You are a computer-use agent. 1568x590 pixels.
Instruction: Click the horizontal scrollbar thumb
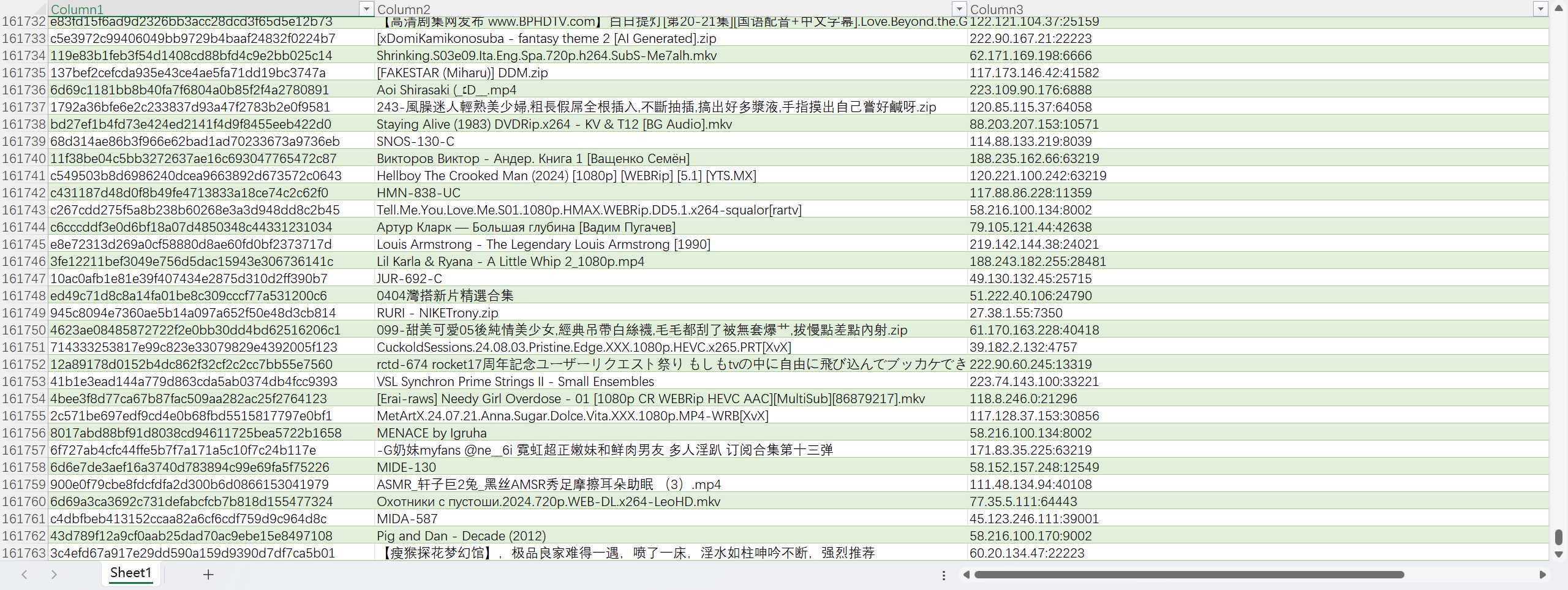click(1189, 575)
